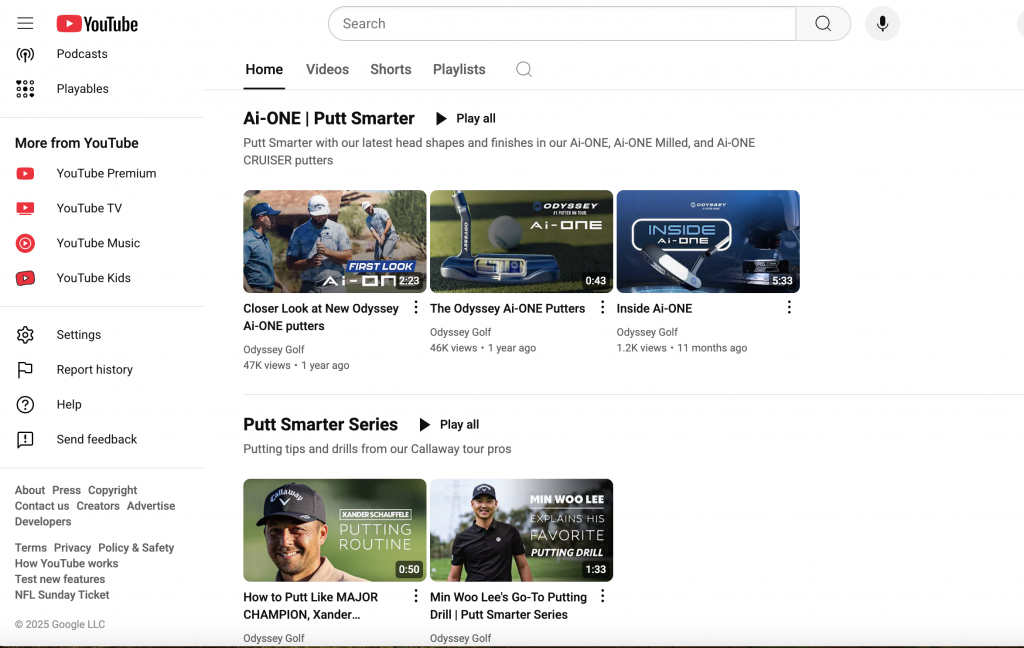This screenshot has width=1024, height=648.
Task: Open the Privacy footer link
Action: pyautogui.click(x=72, y=548)
